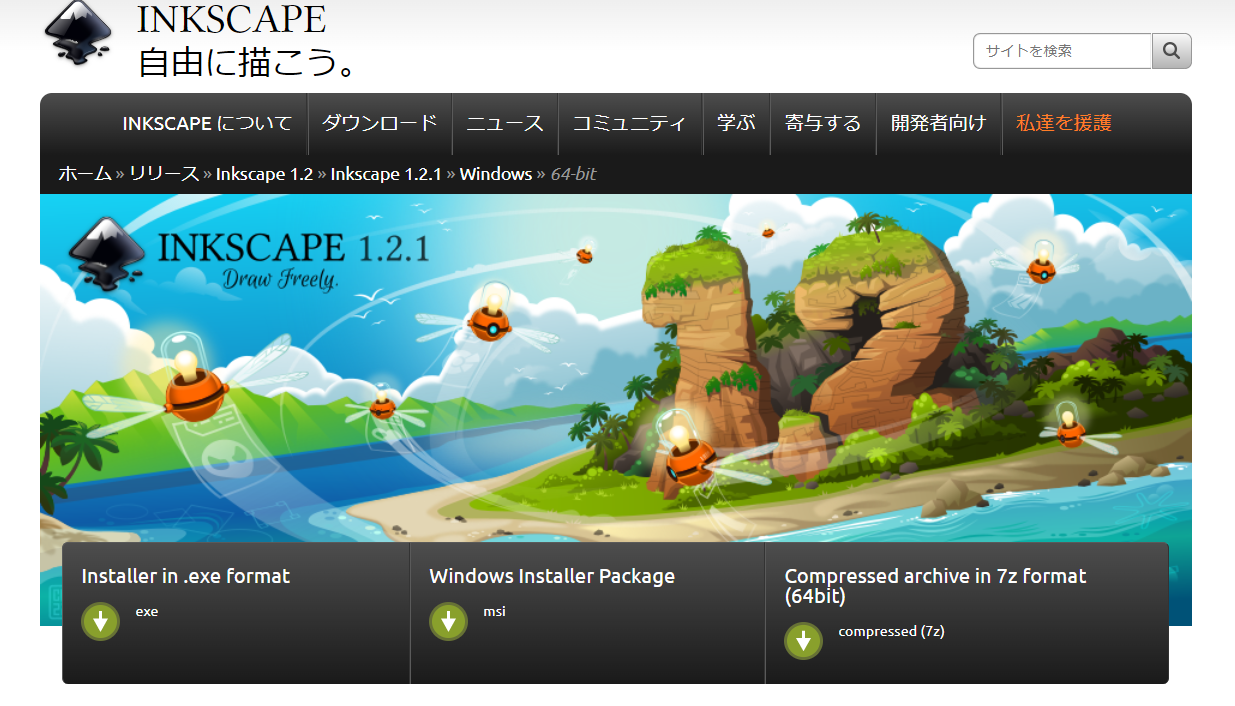Open the INKSCAPE について menu

[207, 124]
